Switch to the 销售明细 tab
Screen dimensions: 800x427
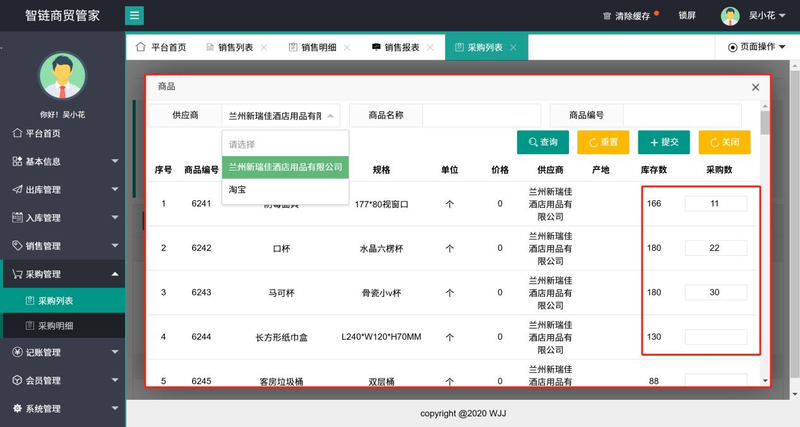tap(319, 47)
